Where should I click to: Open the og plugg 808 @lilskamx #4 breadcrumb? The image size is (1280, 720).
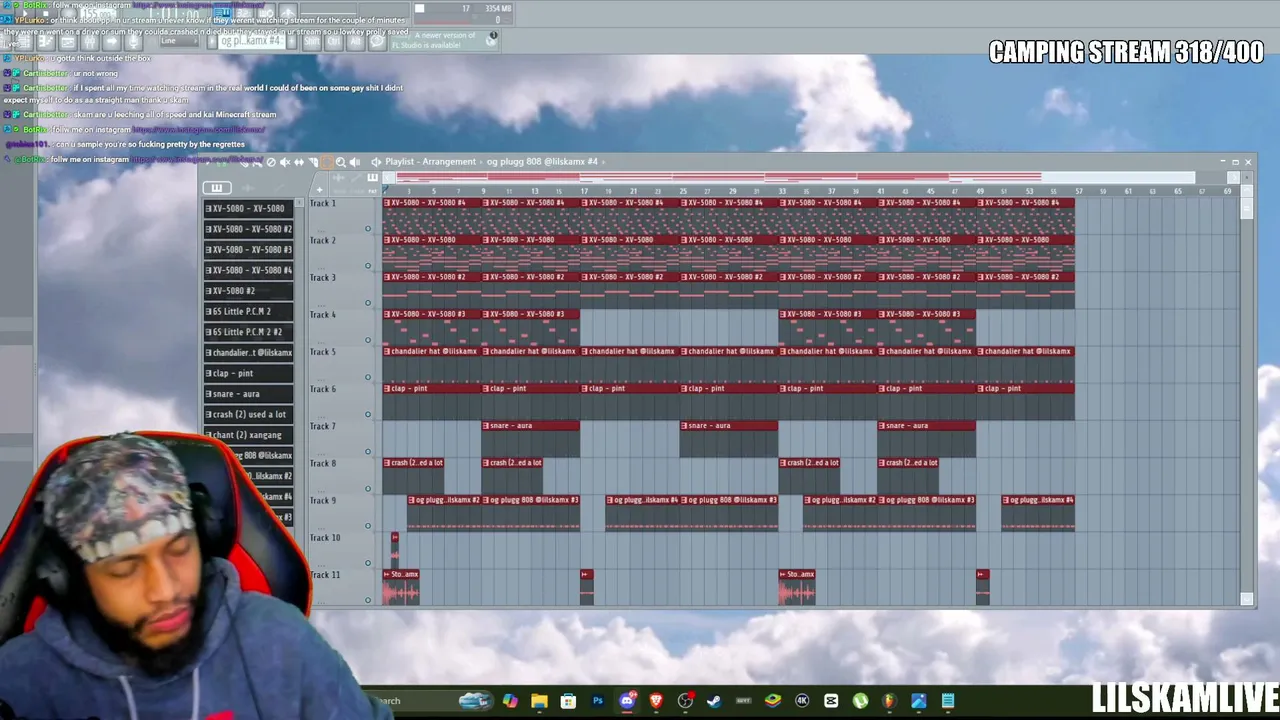(x=542, y=162)
